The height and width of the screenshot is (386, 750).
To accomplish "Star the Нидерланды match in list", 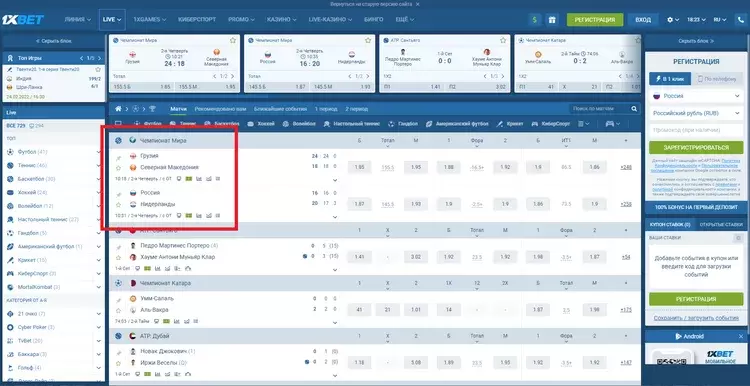I will [118, 205].
